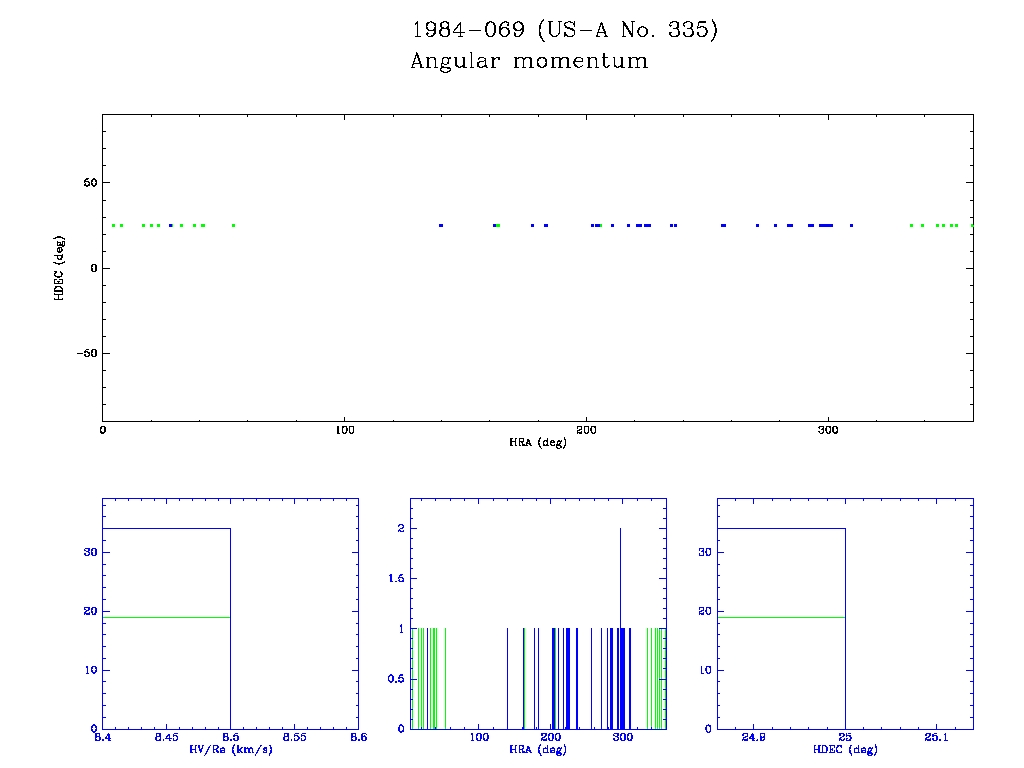Image resolution: width=1024 pixels, height=768 pixels.
Task: Select the isolated green point near HRA 55
Action: click(x=233, y=225)
